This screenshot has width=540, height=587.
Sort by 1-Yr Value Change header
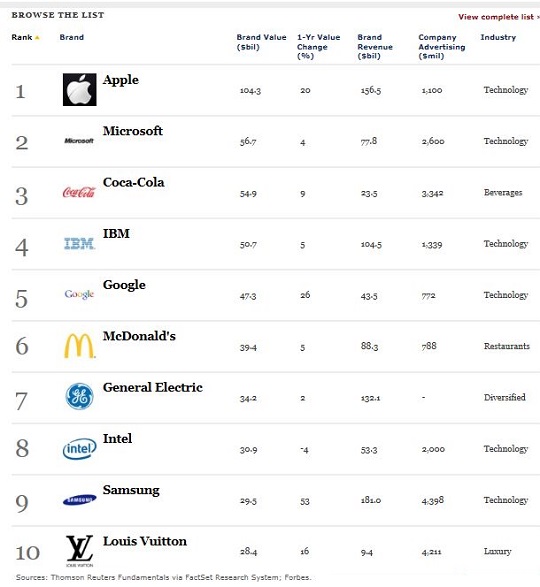(x=319, y=46)
